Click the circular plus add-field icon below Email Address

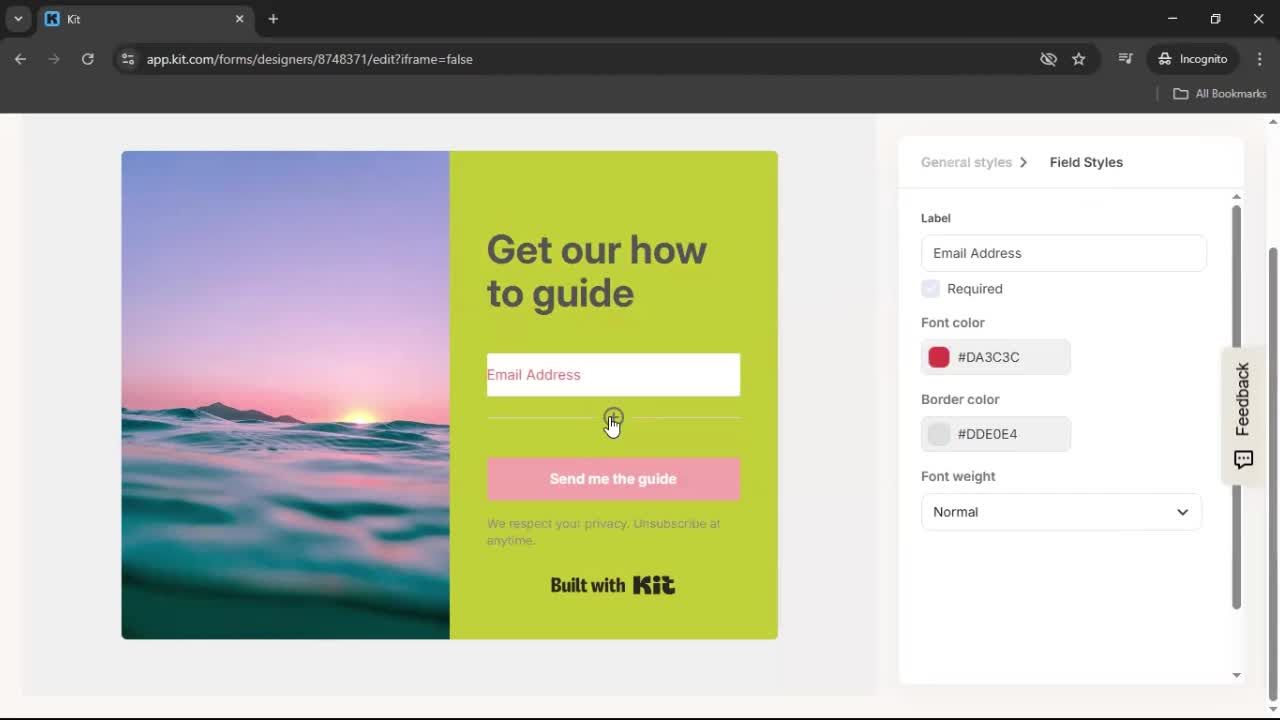click(613, 417)
